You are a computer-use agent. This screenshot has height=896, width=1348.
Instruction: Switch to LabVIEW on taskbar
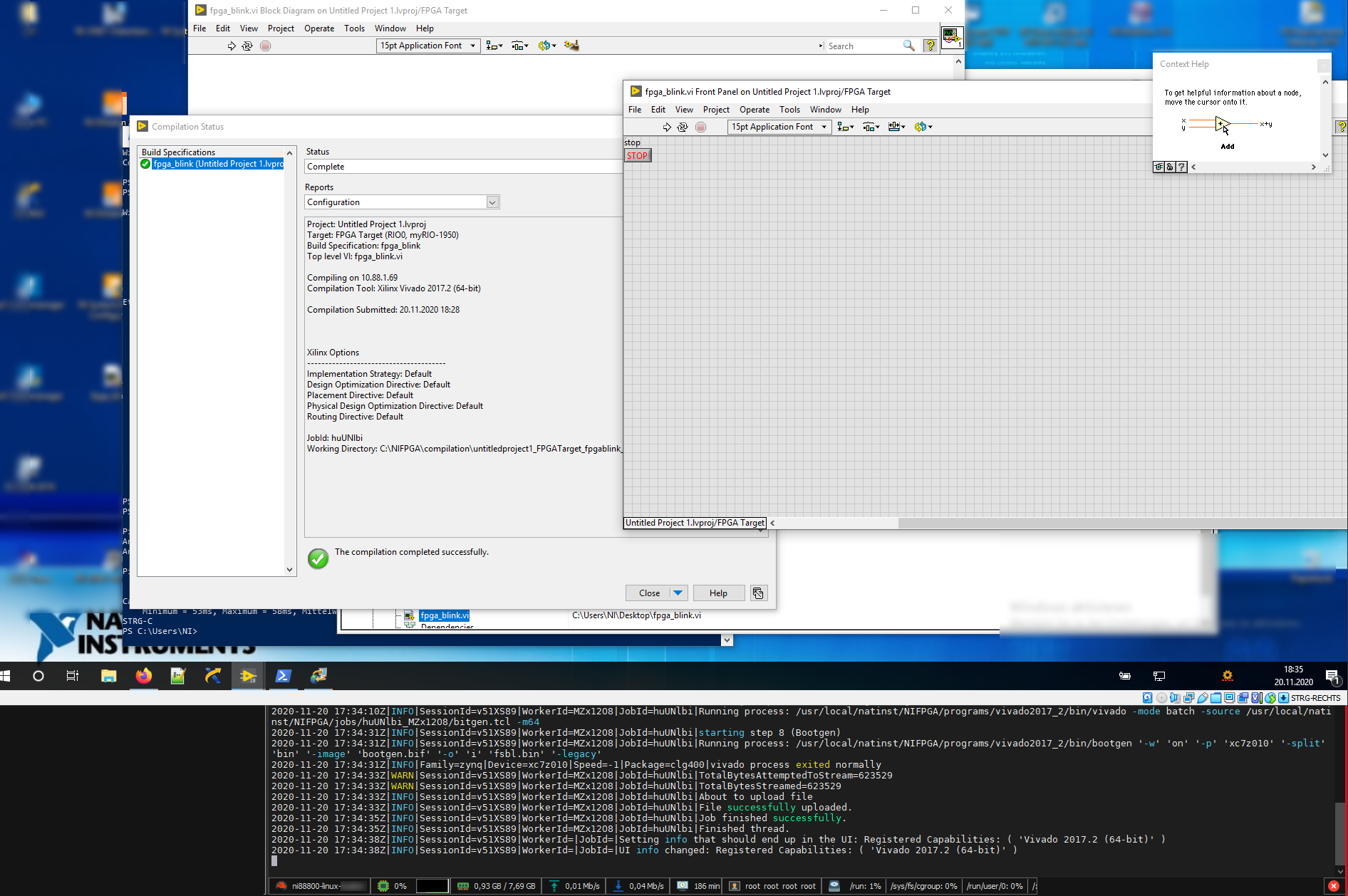click(x=248, y=676)
